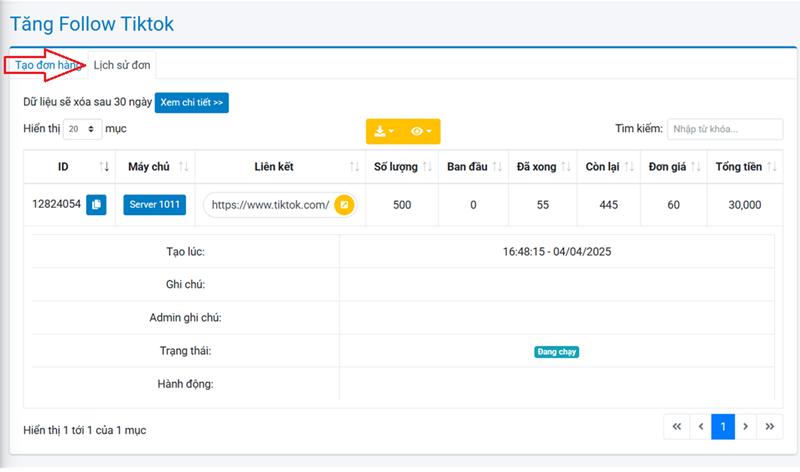The width and height of the screenshot is (800, 472).
Task: Click the Server 1011 badge
Action: click(x=155, y=205)
